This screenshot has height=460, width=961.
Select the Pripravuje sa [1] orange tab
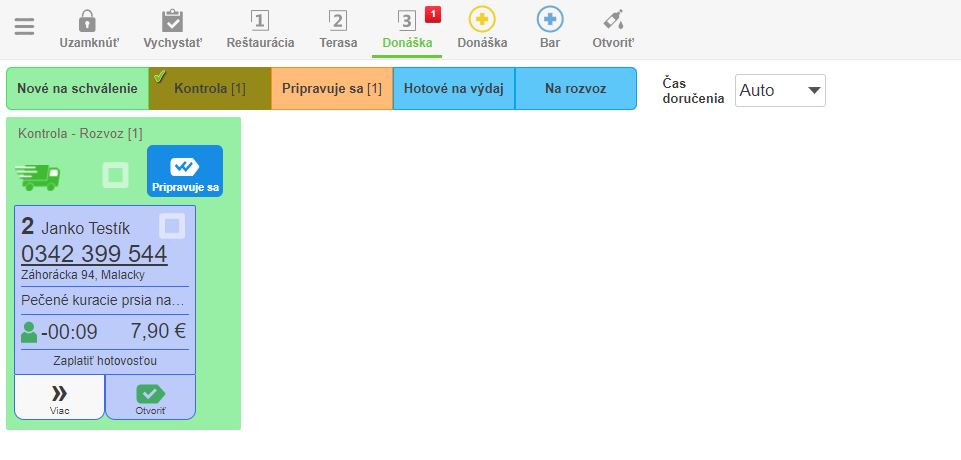pyautogui.click(x=331, y=89)
